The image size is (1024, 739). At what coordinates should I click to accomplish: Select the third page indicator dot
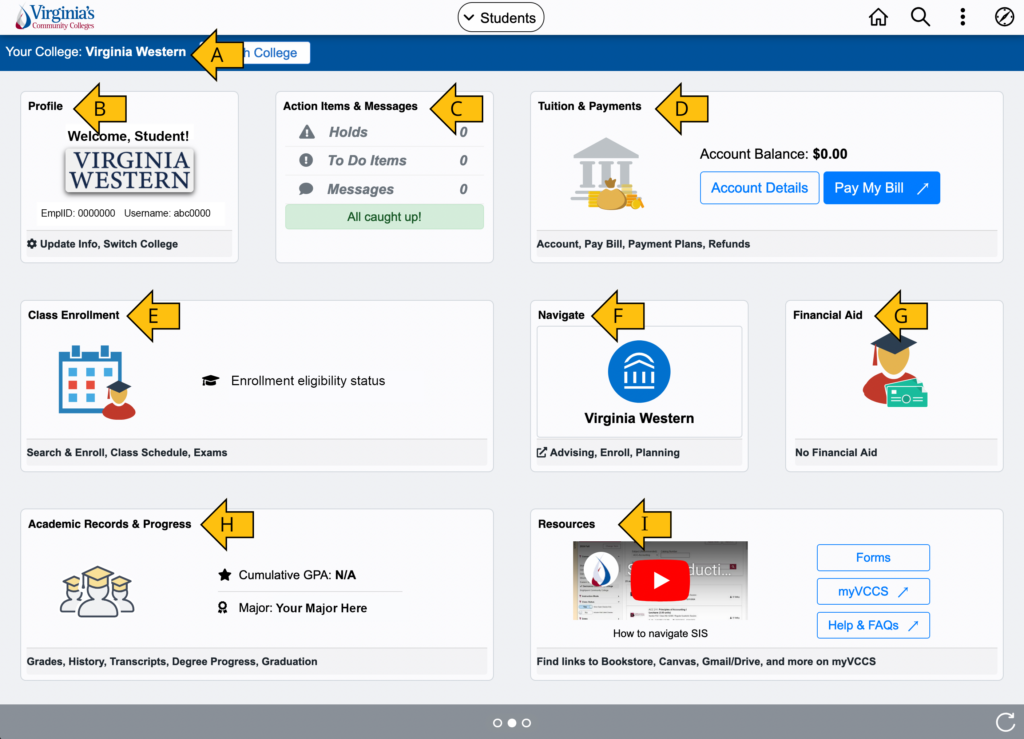click(x=526, y=723)
